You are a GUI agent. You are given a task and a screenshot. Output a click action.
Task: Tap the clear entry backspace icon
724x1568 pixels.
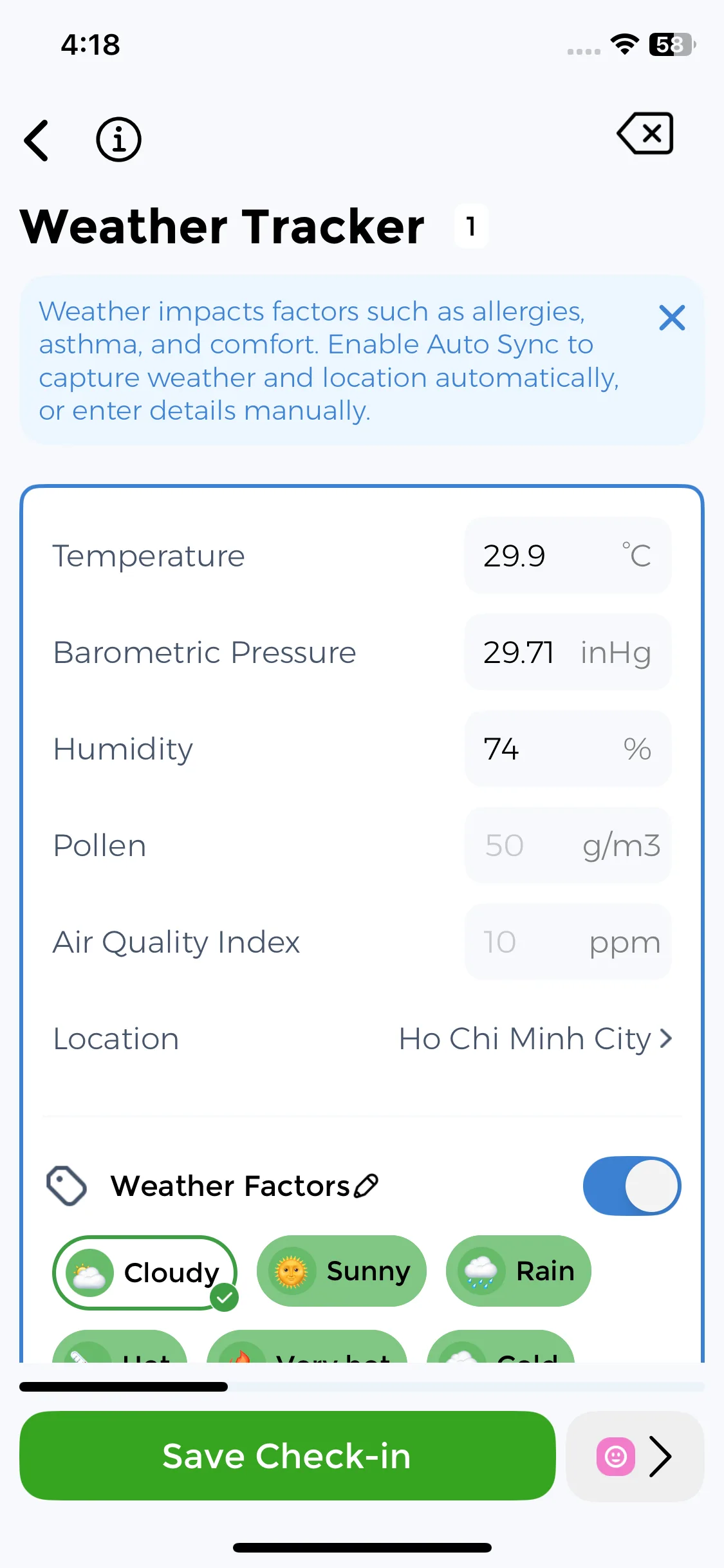coord(645,134)
